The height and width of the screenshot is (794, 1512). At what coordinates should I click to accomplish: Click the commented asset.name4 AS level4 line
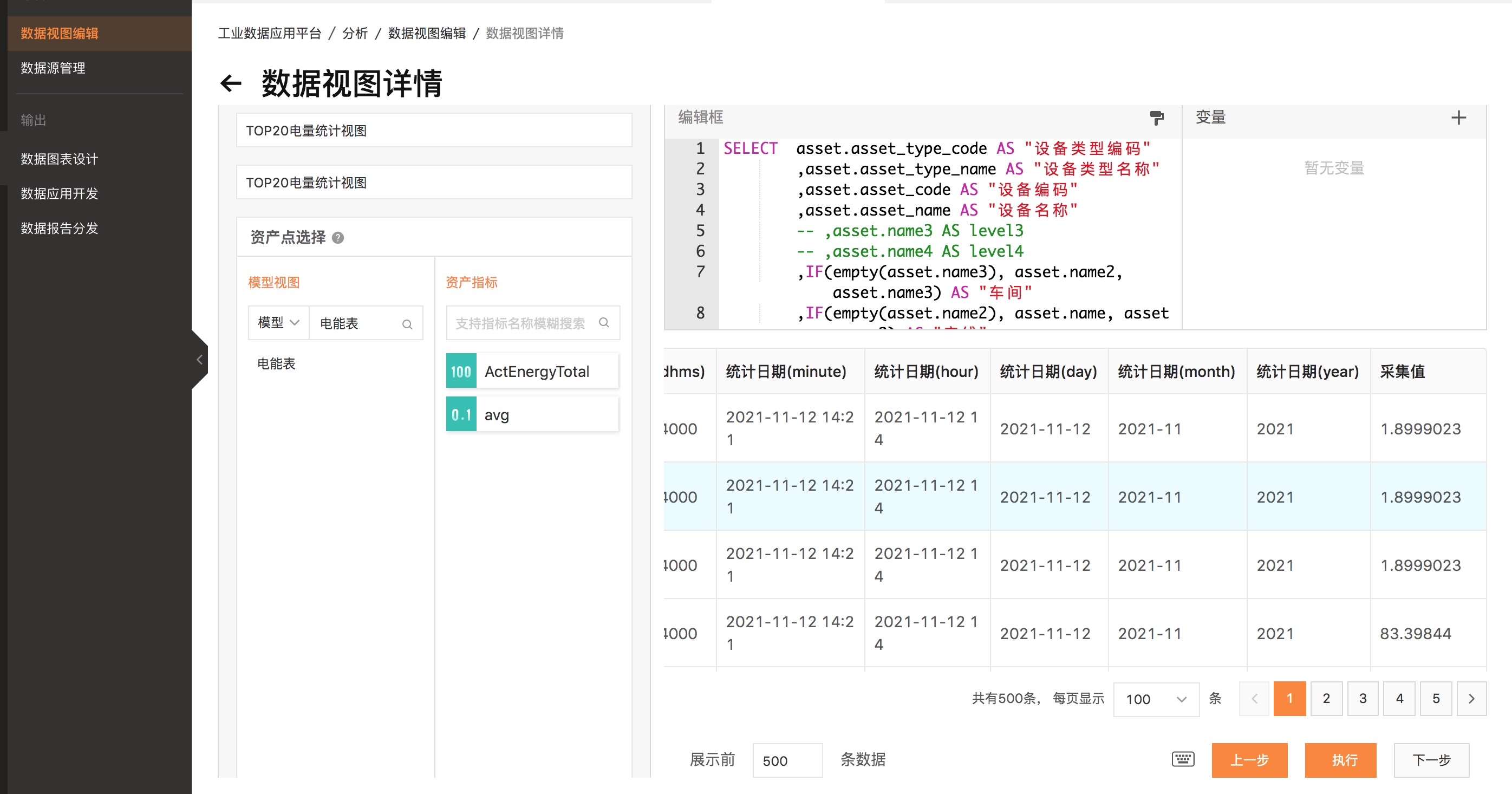point(909,251)
